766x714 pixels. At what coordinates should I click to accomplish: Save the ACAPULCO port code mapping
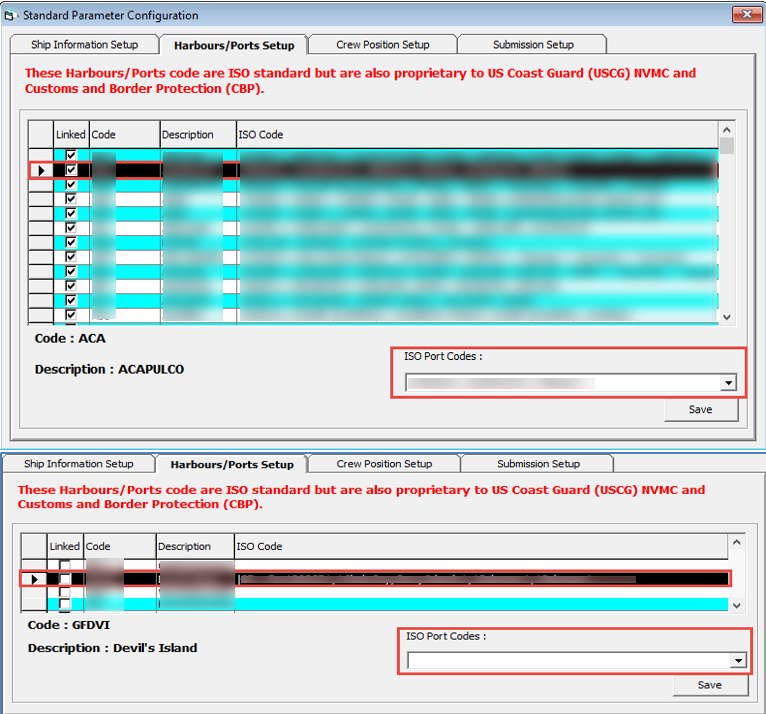tap(701, 410)
